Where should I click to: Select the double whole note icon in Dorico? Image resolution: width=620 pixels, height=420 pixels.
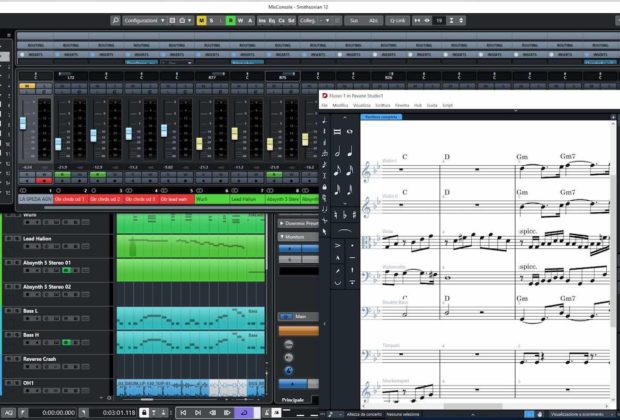coord(338,132)
